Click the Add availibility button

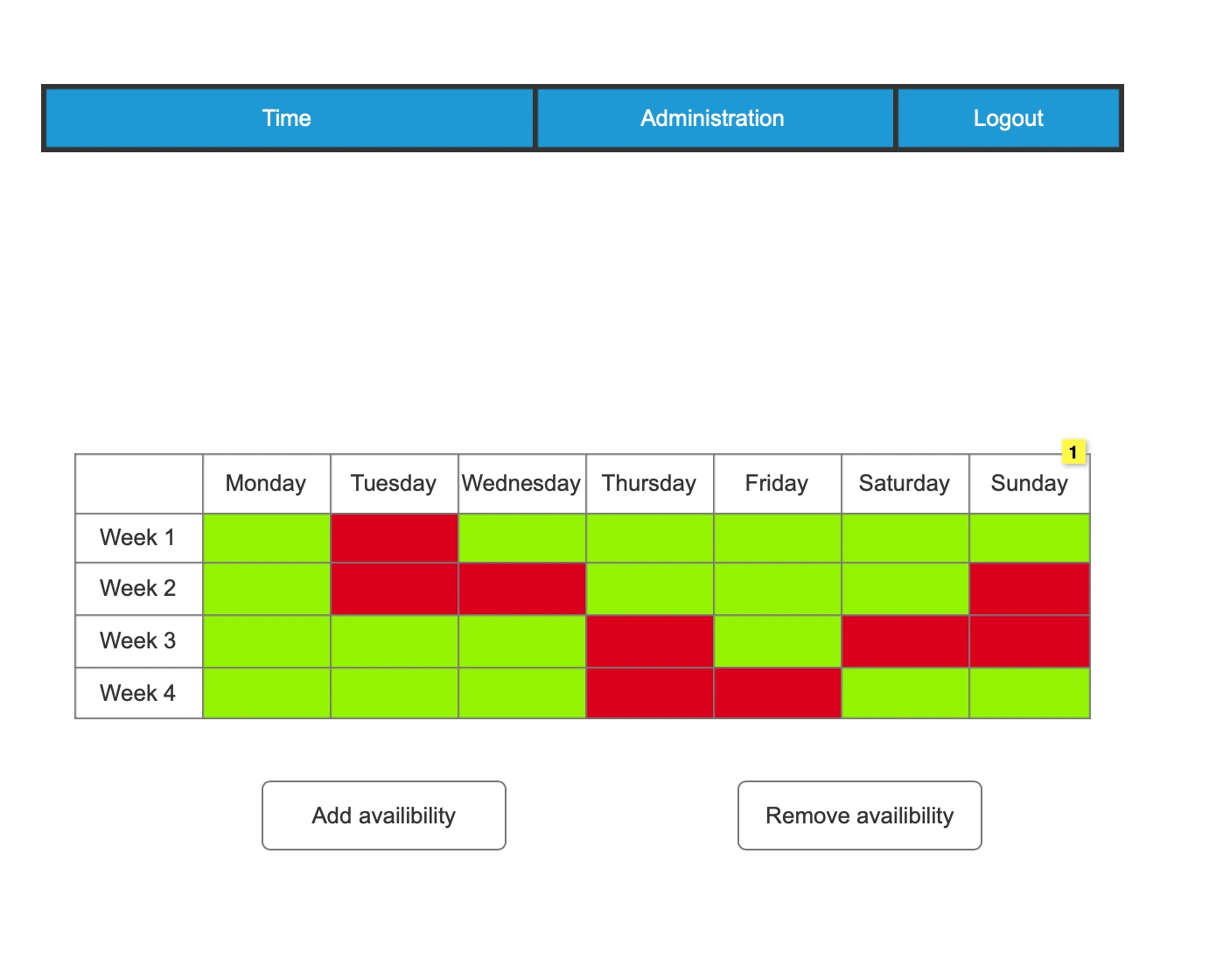tap(384, 815)
